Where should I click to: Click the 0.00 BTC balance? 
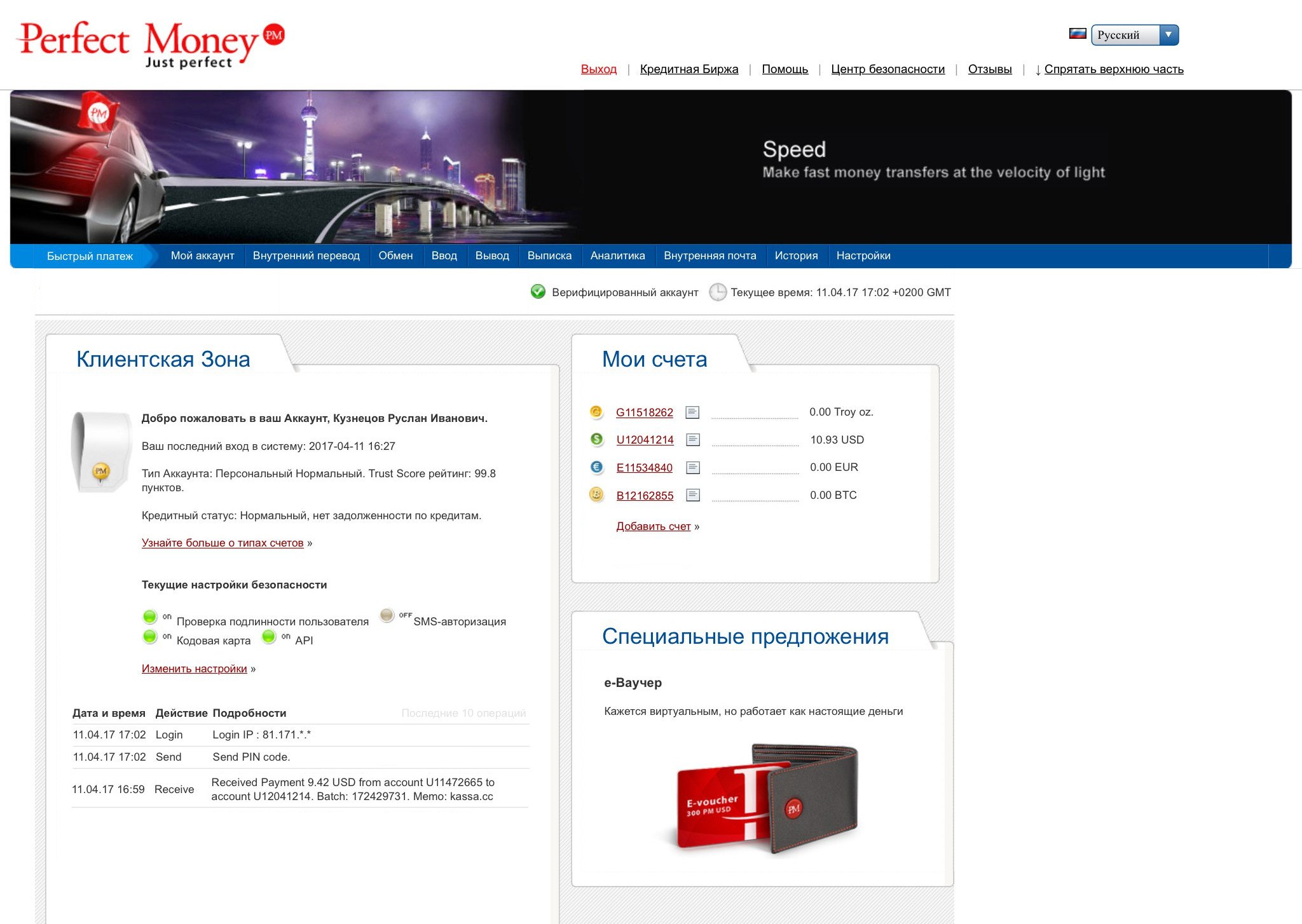click(833, 495)
